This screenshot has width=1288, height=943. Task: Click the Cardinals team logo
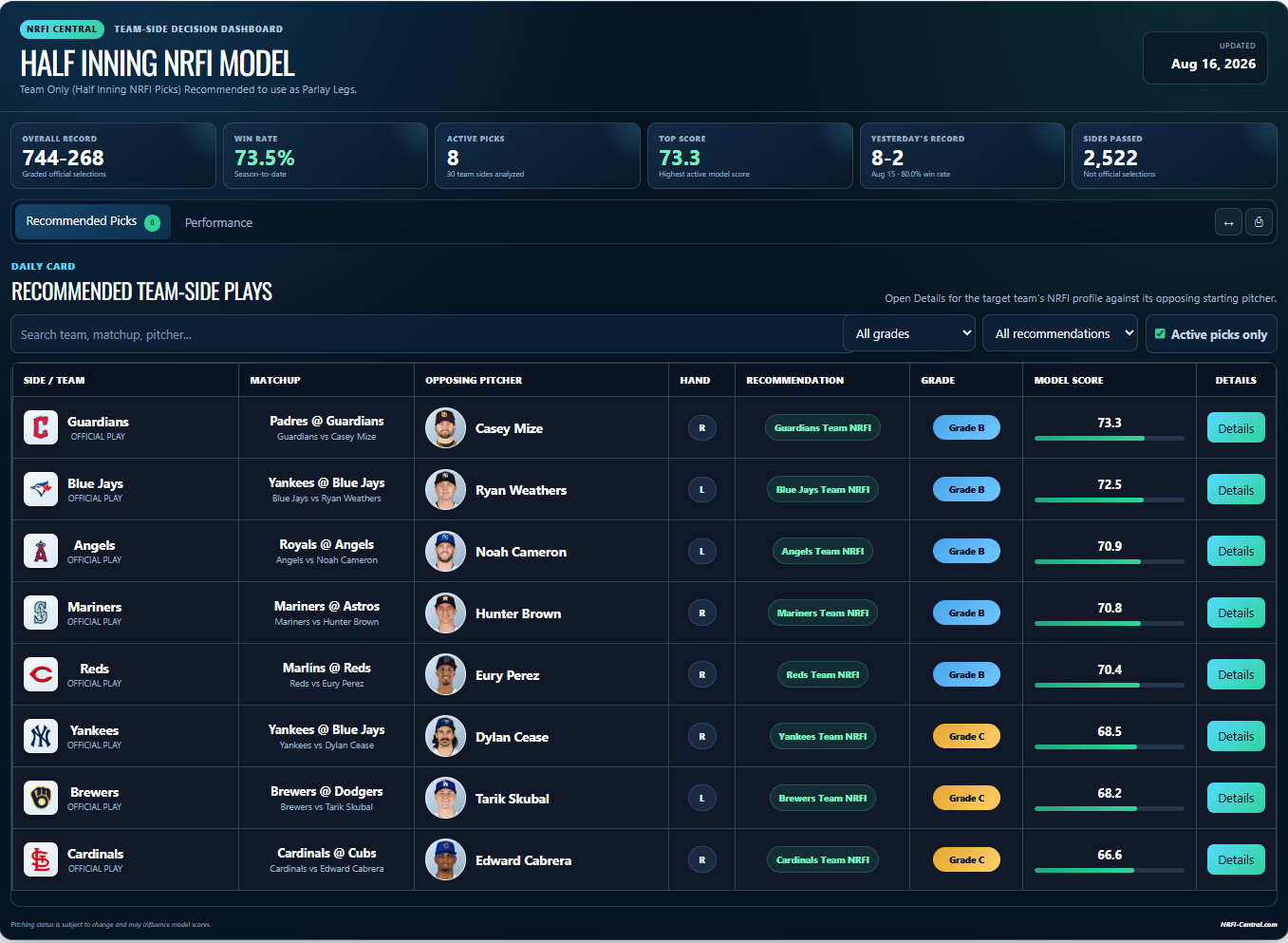coord(41,859)
